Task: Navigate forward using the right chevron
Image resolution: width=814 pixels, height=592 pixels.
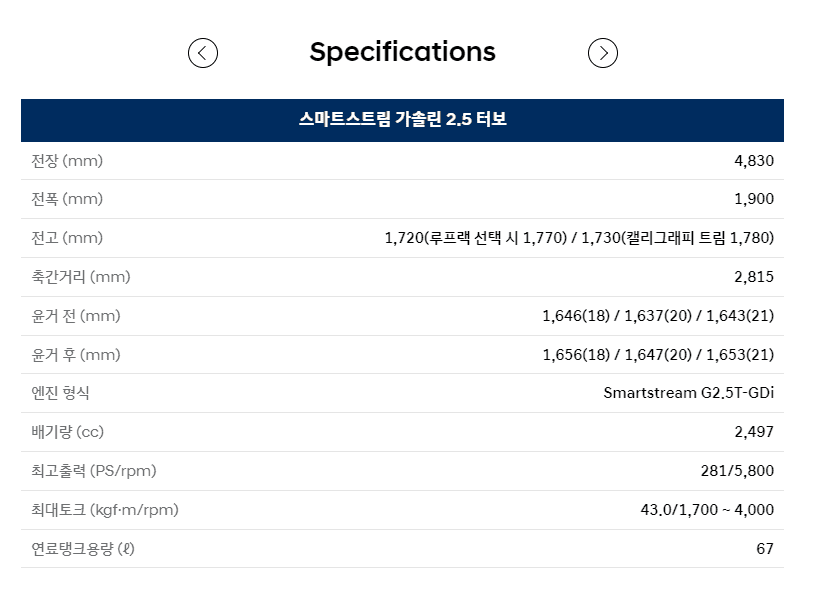Action: (603, 52)
